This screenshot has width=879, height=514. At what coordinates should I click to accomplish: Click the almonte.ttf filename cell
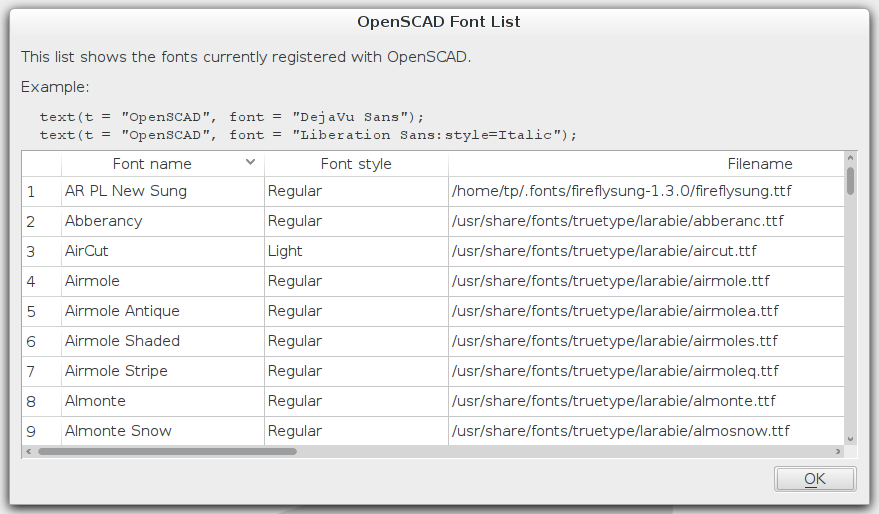point(646,401)
